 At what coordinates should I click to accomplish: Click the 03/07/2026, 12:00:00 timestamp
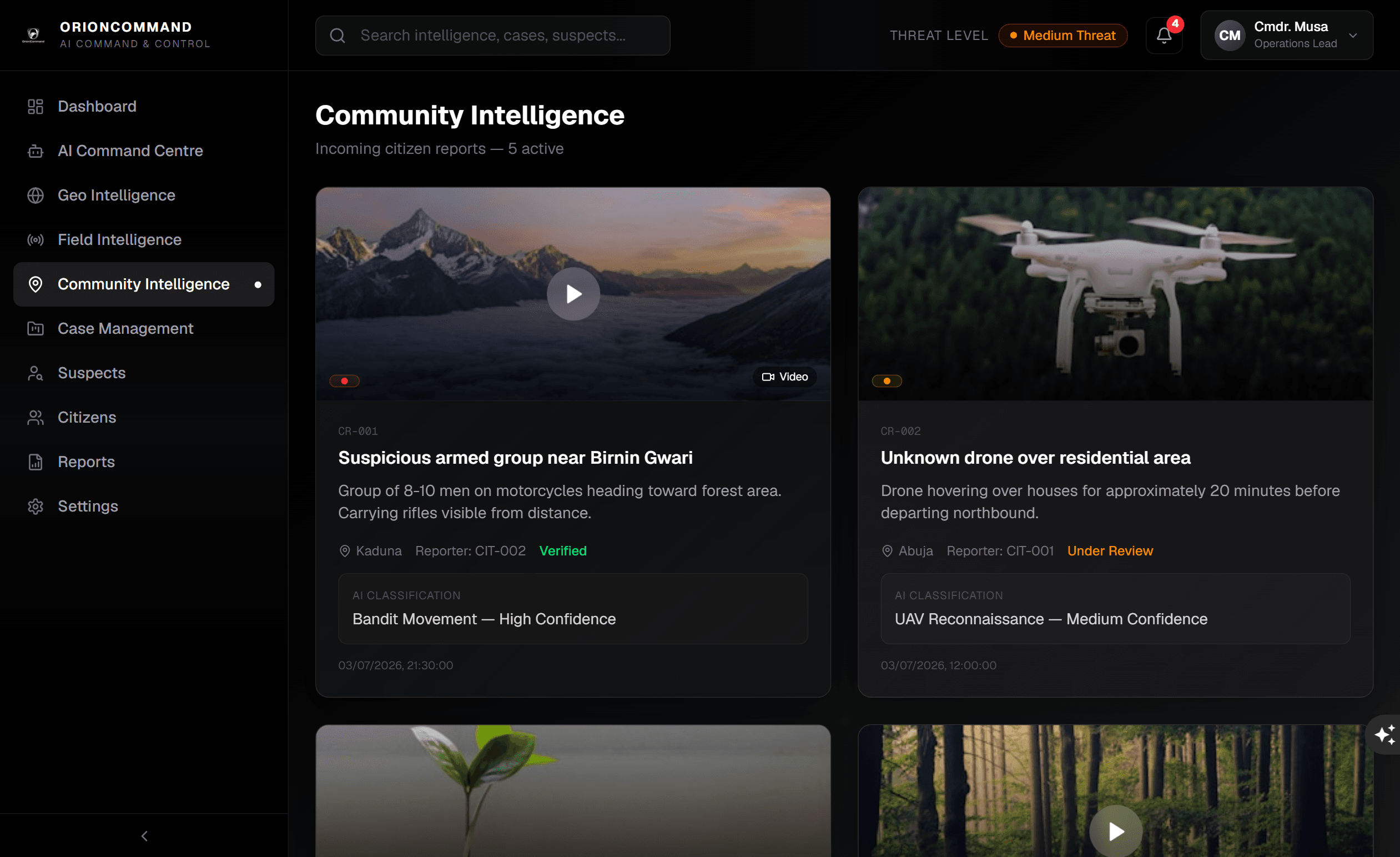(x=939, y=665)
